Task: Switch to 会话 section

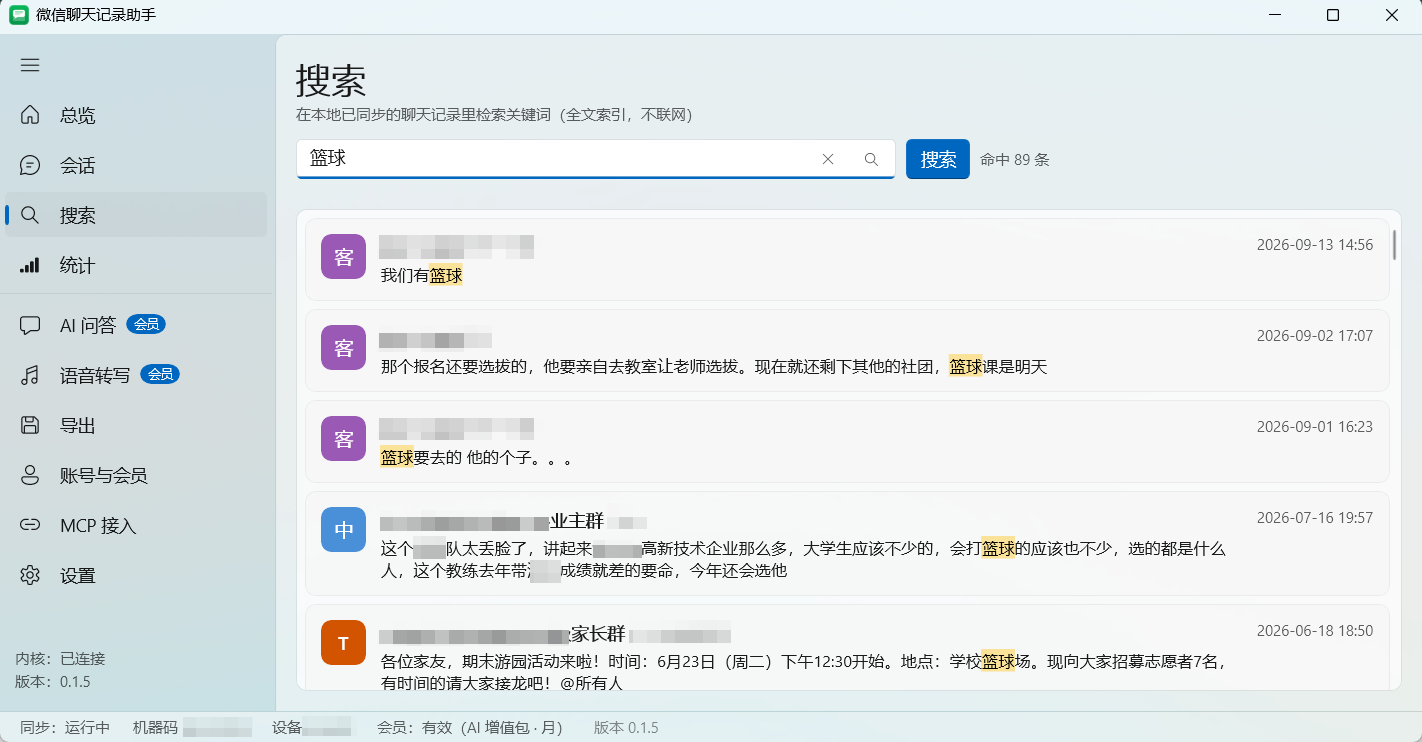Action: [x=136, y=165]
